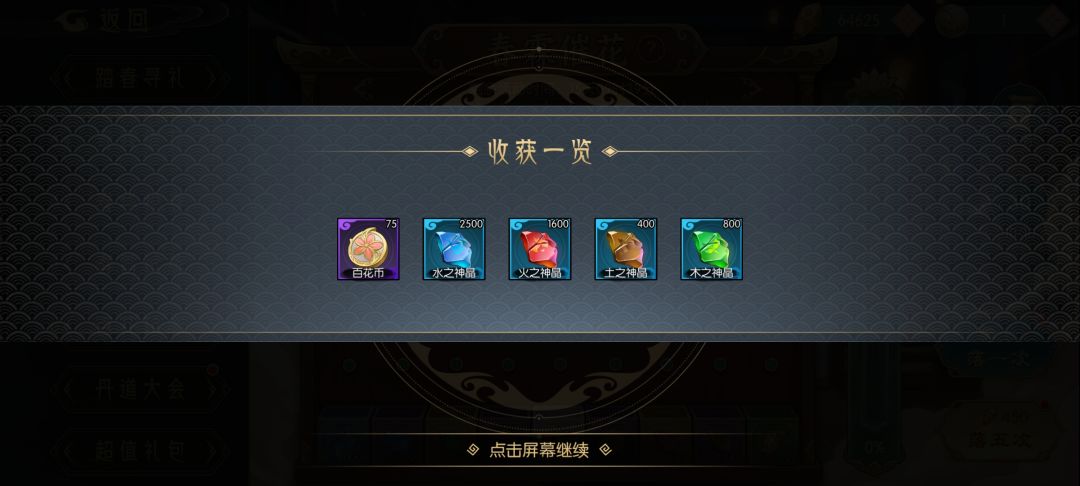Click the left chevron of 踏春寻礼
1080x486 pixels.
[x=68, y=78]
